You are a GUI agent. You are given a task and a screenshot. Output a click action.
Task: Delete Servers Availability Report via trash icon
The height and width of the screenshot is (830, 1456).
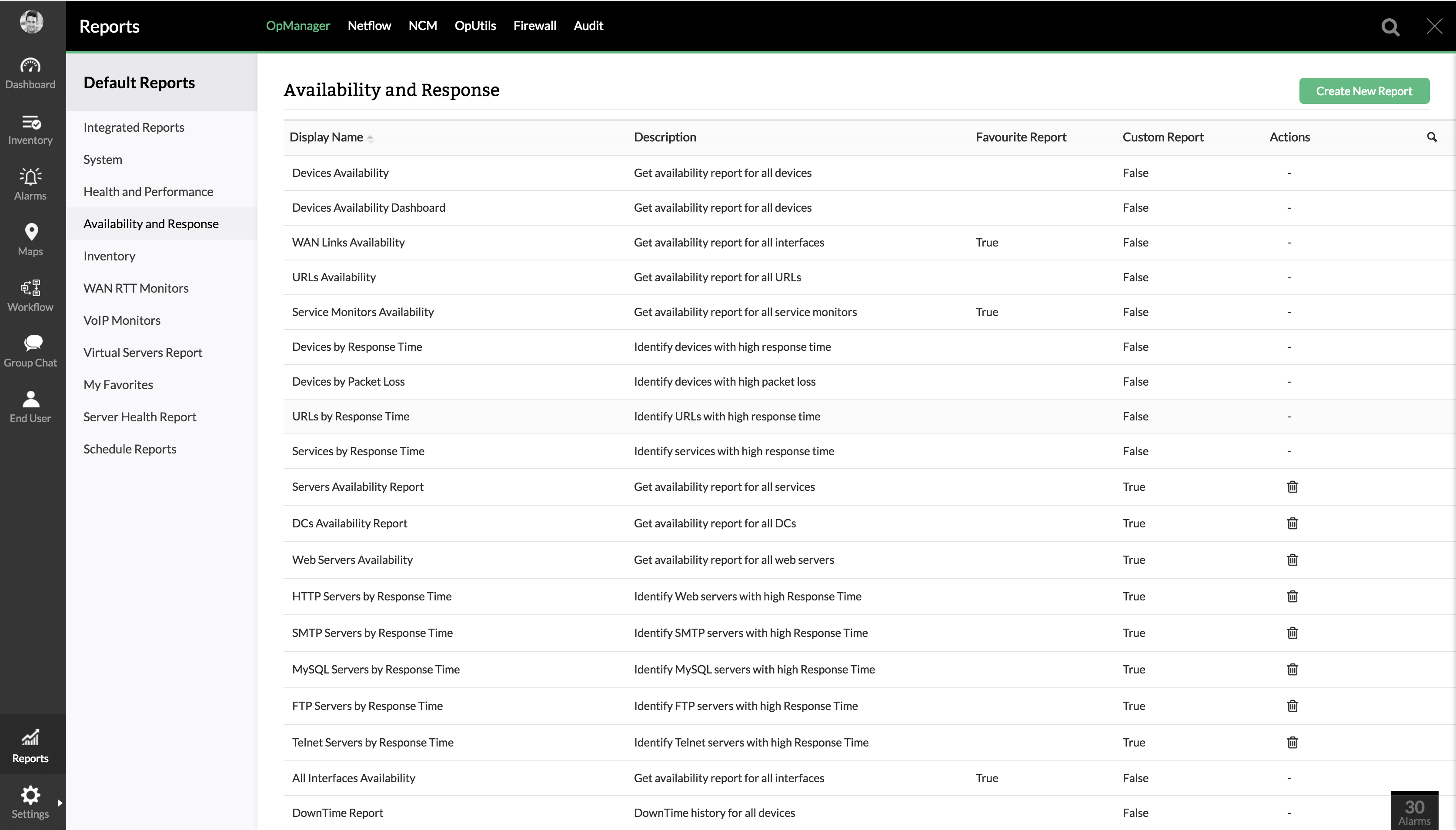tap(1292, 487)
